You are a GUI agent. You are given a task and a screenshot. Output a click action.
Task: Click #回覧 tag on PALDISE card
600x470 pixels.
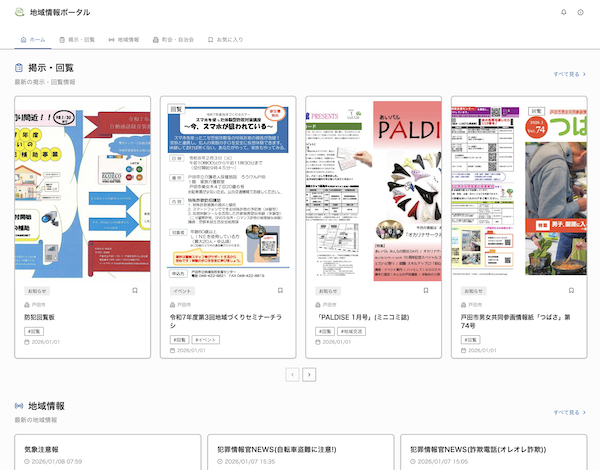[325, 331]
